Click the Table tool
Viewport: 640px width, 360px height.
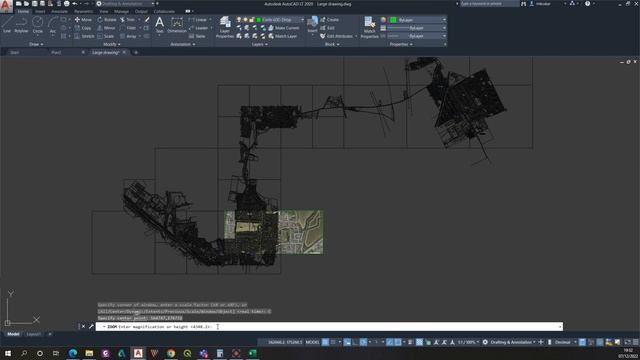197,36
